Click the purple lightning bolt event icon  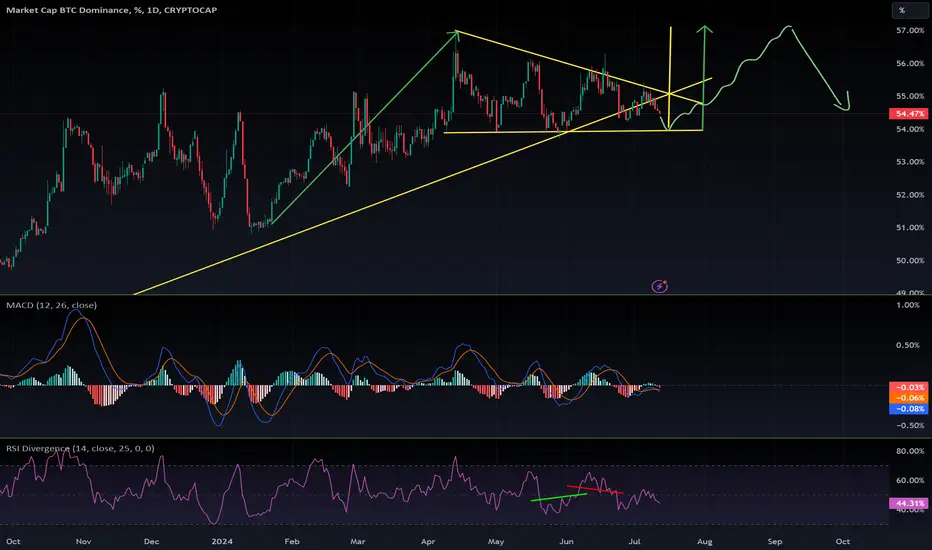click(659, 287)
